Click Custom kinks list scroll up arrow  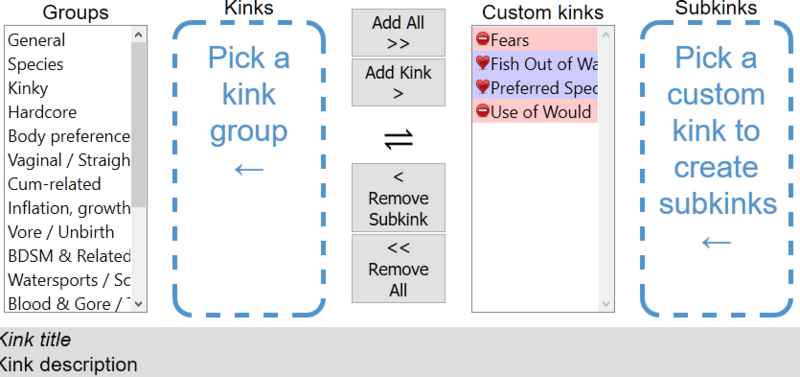pos(606,35)
